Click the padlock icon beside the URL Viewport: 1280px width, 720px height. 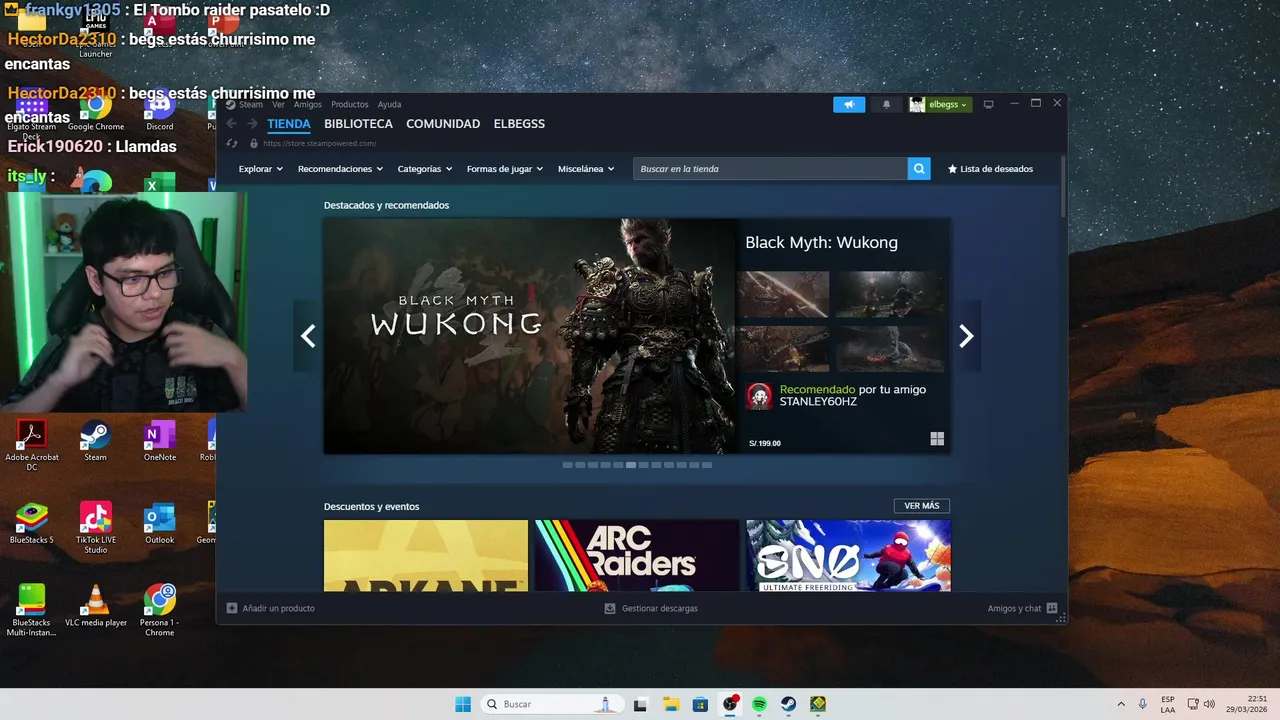pos(253,143)
